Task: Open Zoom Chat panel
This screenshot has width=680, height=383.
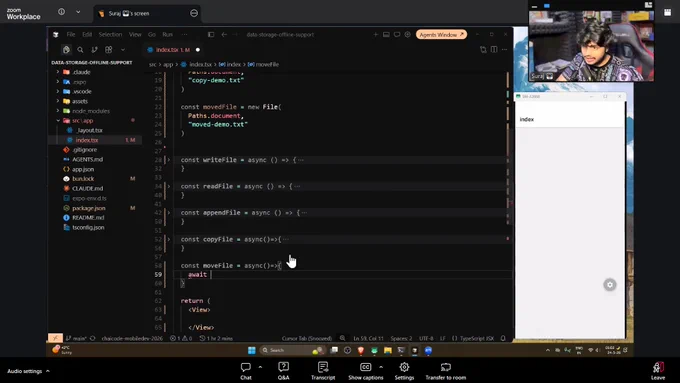Action: click(x=246, y=371)
